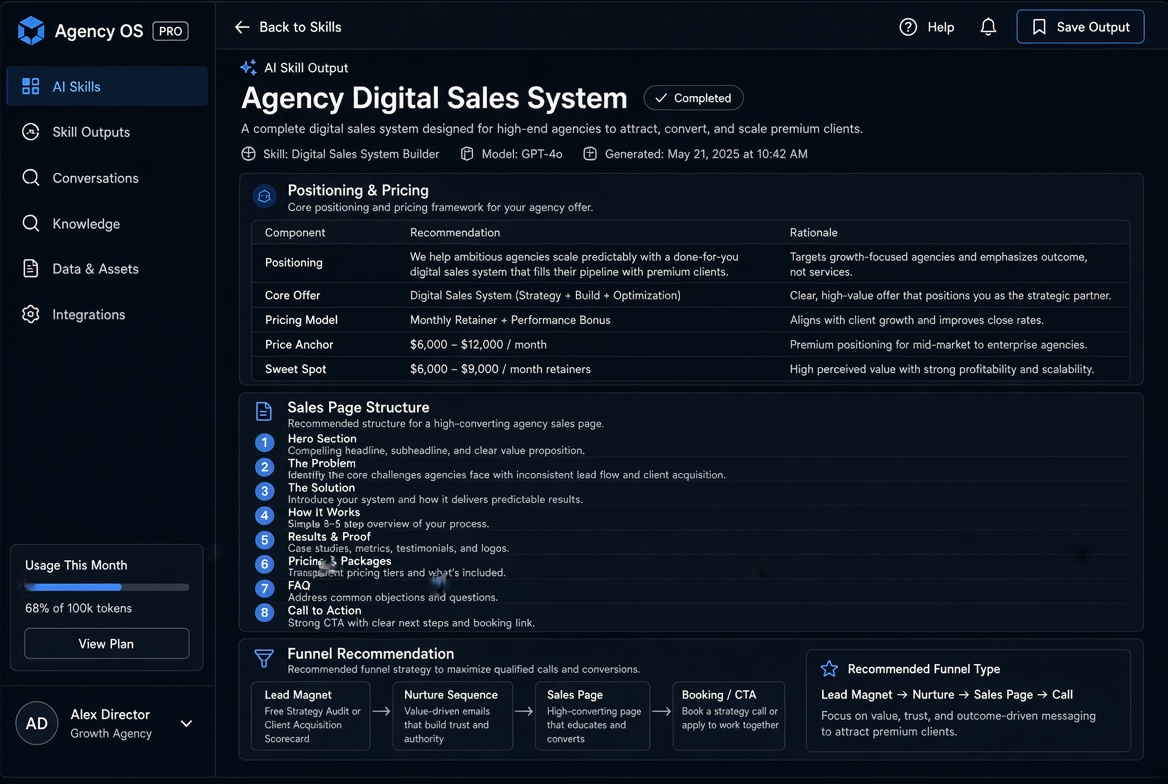
Task: Click the Recommendation column header
Action: coord(454,233)
